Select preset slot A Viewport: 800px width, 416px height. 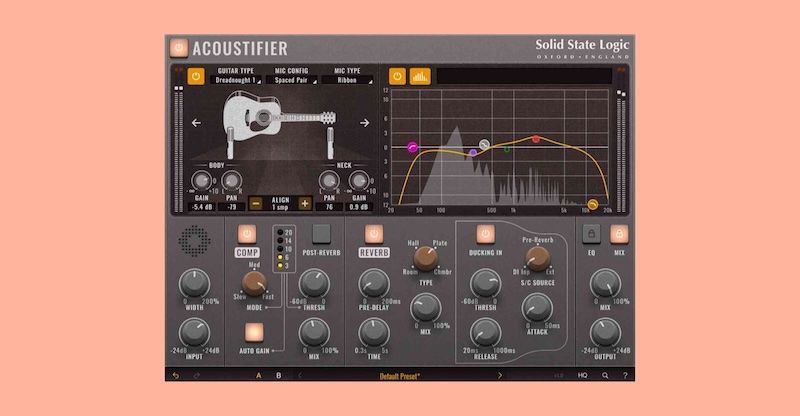point(259,376)
